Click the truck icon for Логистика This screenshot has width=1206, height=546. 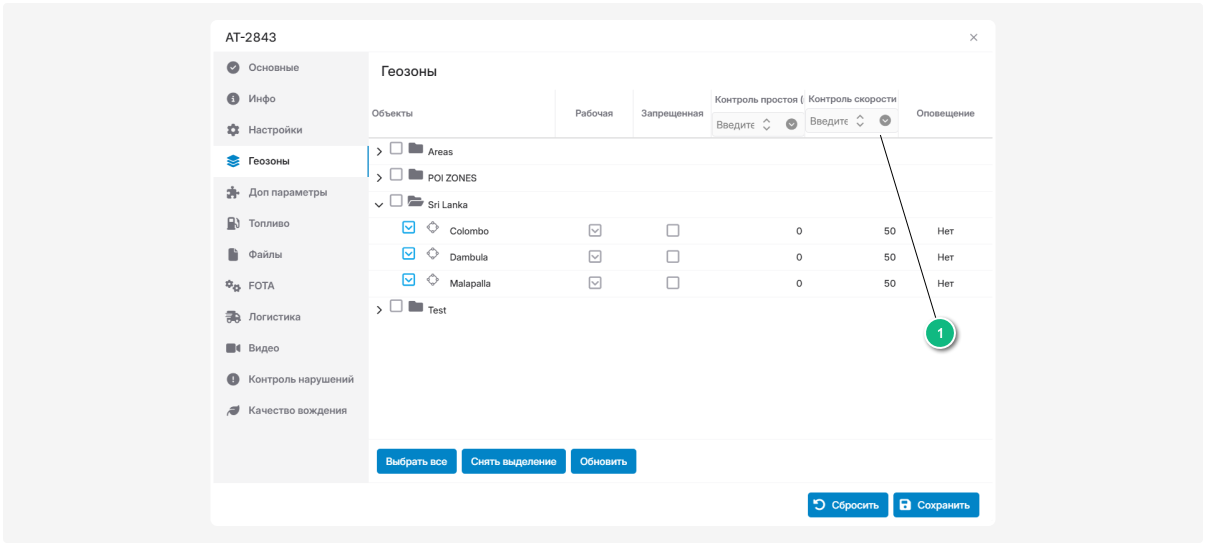(x=233, y=317)
